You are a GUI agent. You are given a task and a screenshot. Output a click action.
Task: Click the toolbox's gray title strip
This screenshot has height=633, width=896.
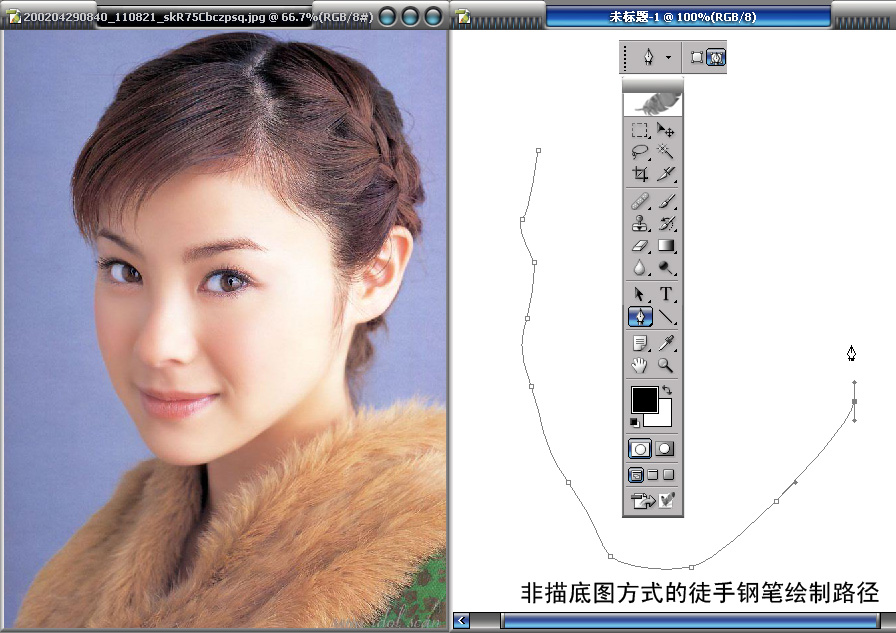[653, 85]
